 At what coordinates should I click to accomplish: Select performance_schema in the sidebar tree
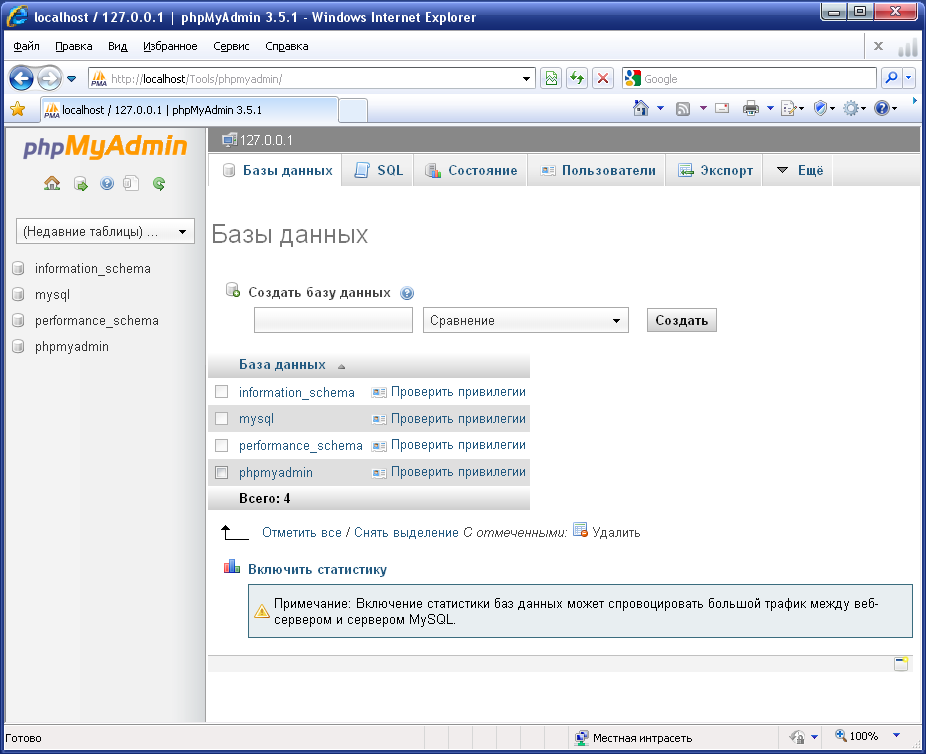coord(97,321)
